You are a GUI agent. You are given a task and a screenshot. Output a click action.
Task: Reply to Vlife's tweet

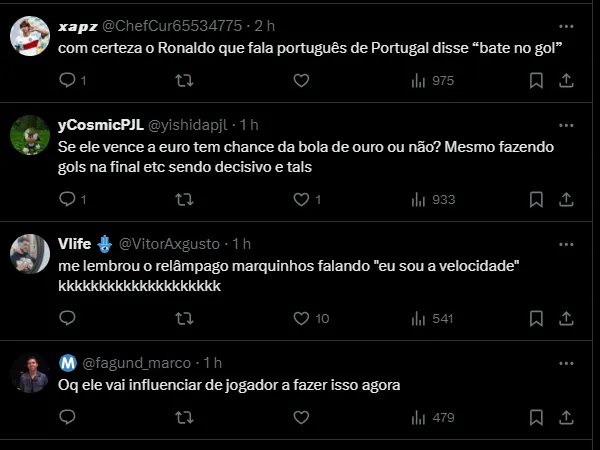pyautogui.click(x=68, y=318)
